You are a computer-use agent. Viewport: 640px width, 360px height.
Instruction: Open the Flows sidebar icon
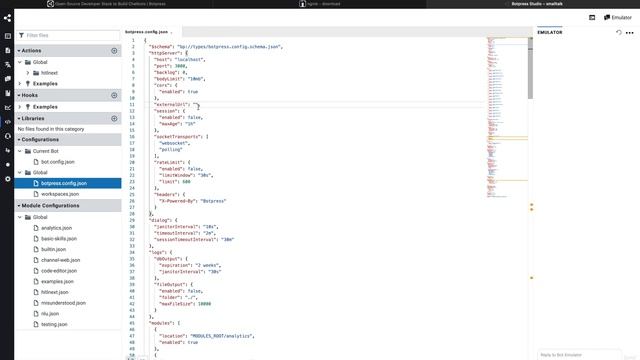pyautogui.click(x=7, y=36)
